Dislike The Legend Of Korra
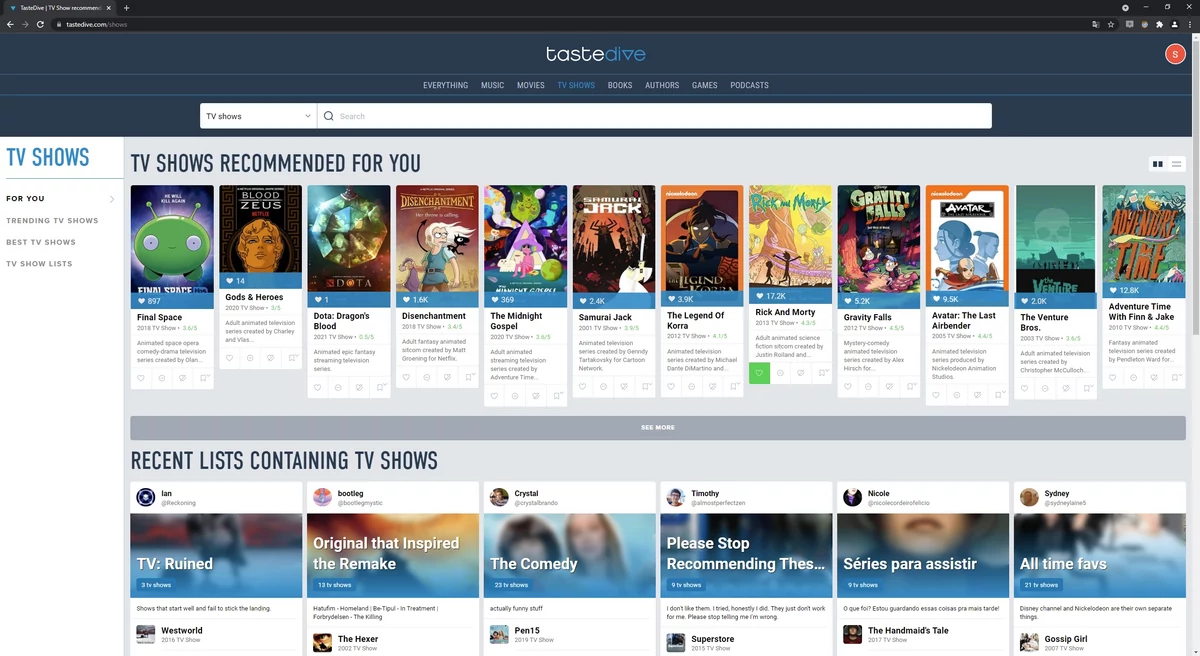Screen dimensions: 1200x656 tap(712, 386)
